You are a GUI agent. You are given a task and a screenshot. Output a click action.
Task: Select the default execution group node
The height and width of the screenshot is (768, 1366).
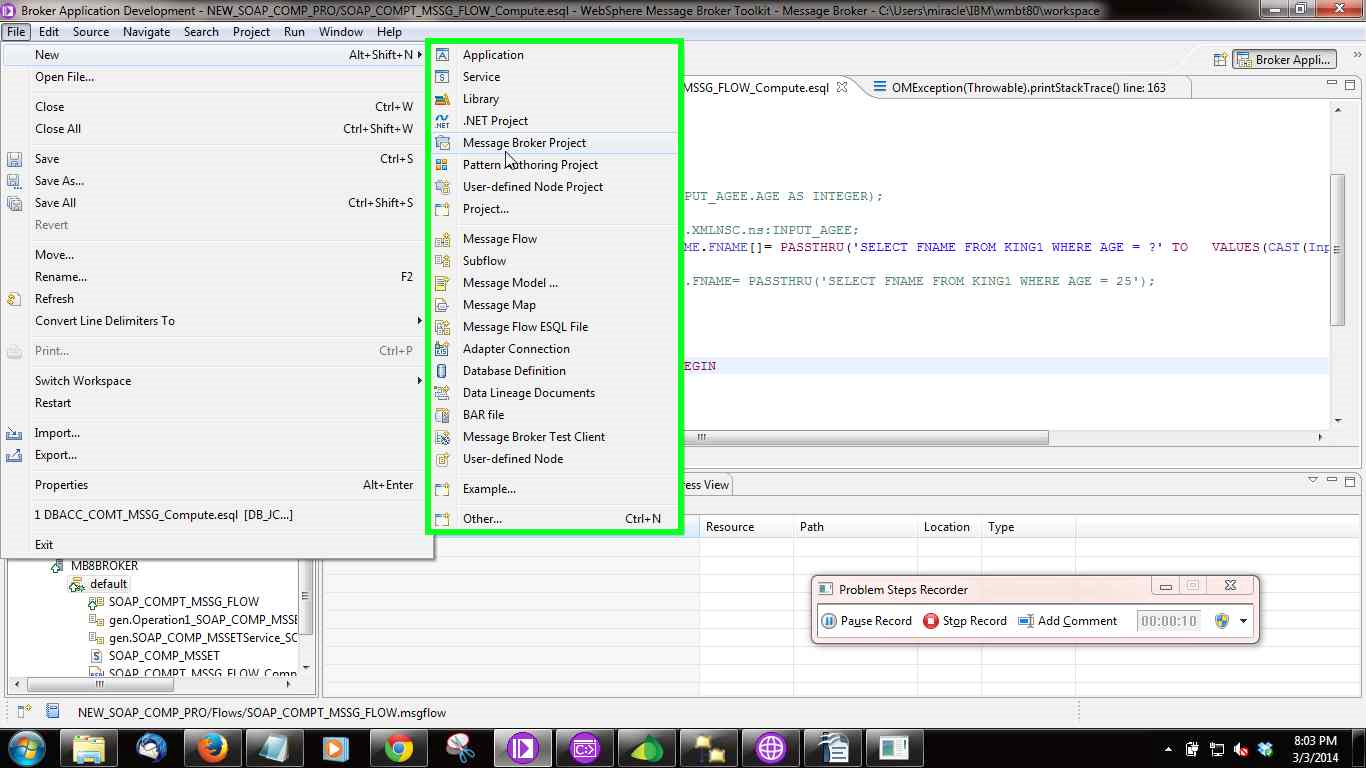pyautogui.click(x=108, y=584)
